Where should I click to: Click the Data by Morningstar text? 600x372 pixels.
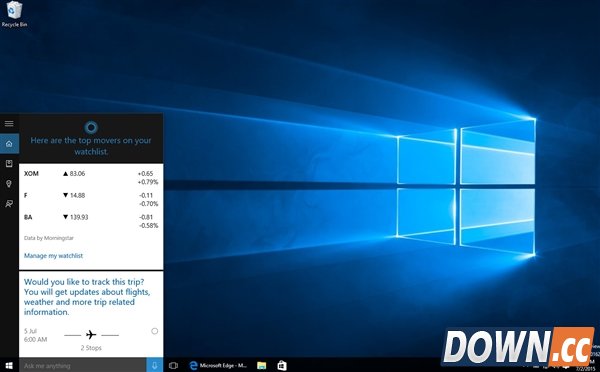[49, 238]
